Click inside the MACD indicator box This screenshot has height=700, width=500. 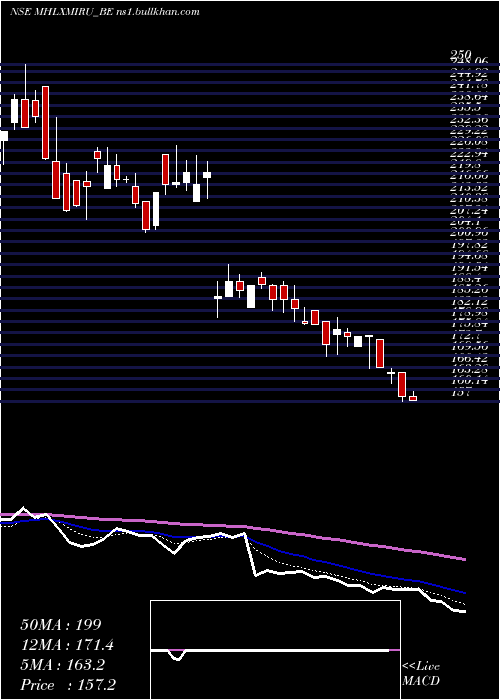pos(275,650)
